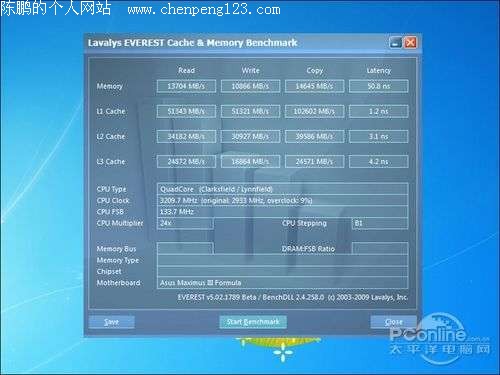The image size is (500, 375).
Task: Click the Close button at bottom right
Action: (394, 322)
